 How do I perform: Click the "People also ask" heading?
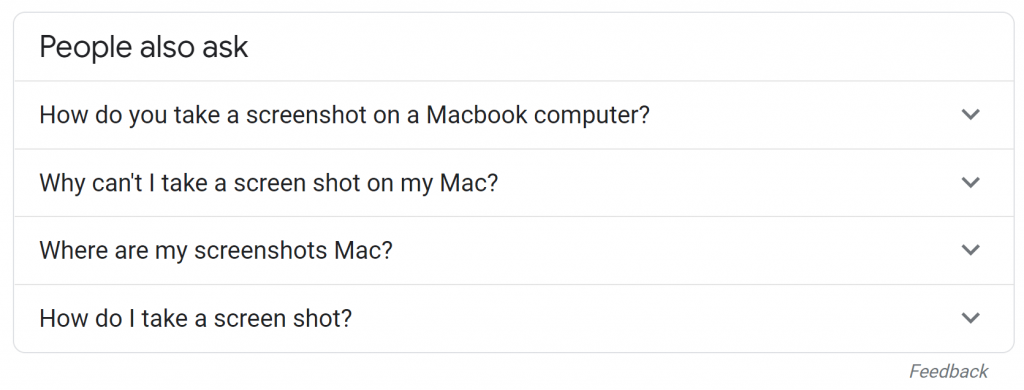[x=144, y=47]
